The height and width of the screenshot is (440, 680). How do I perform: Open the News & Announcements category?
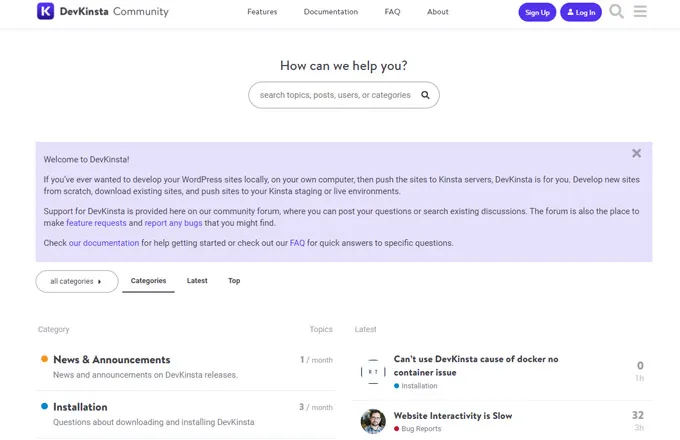[x=111, y=360]
